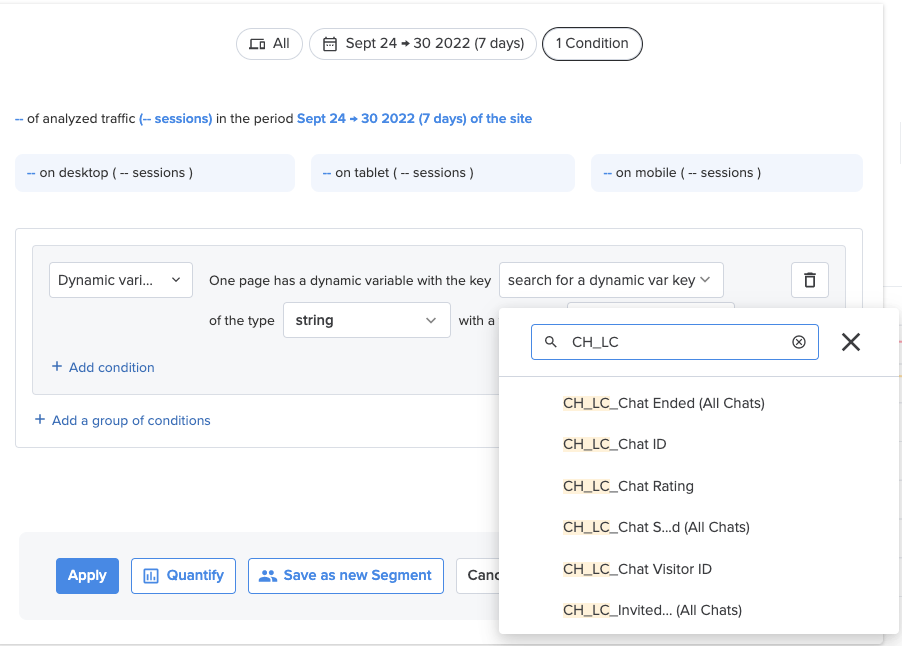902x646 pixels.
Task: Open the Sept 24 → 30 2022 date picker
Action: coord(423,44)
